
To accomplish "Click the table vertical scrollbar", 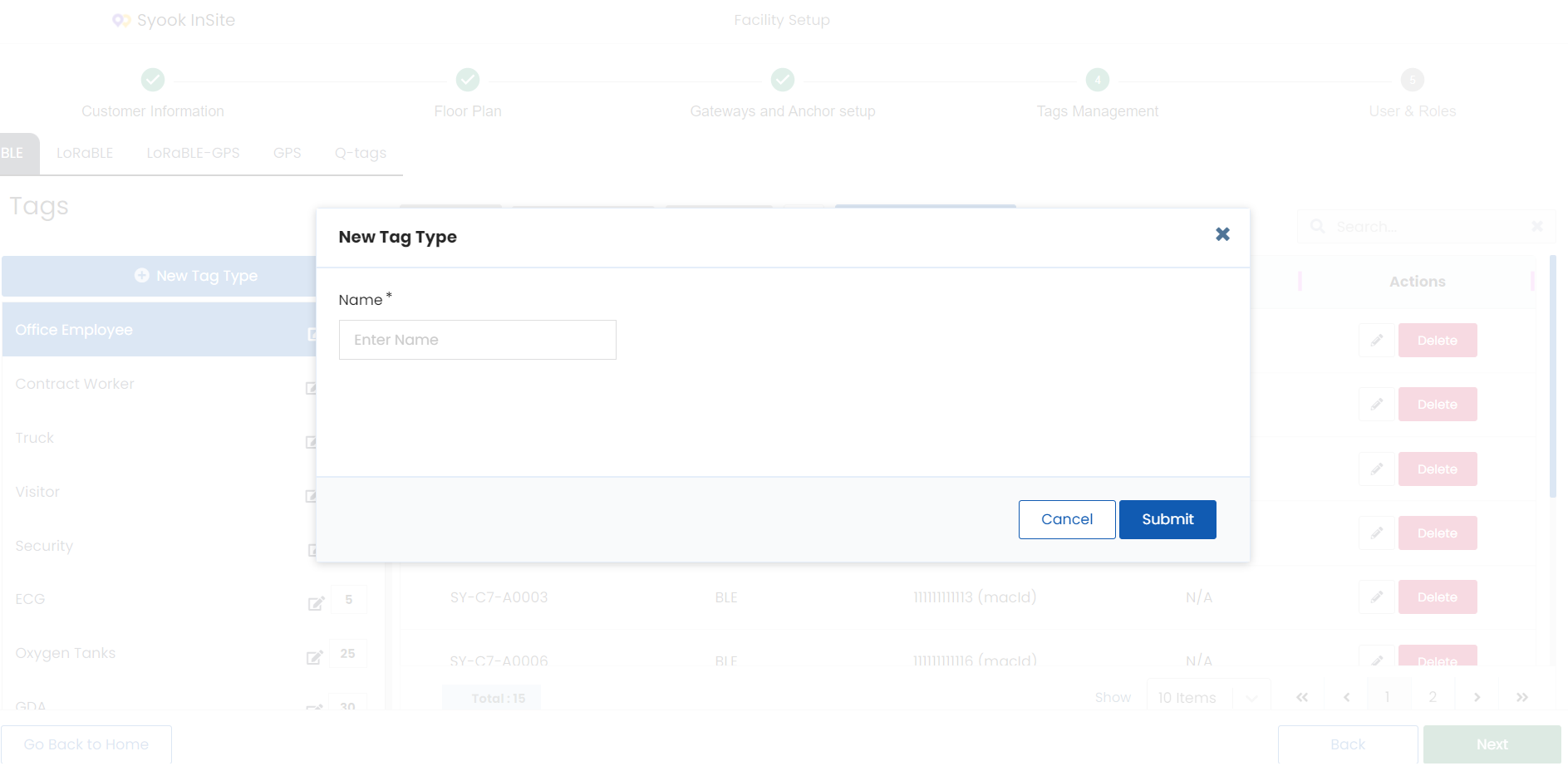I will [1553, 378].
